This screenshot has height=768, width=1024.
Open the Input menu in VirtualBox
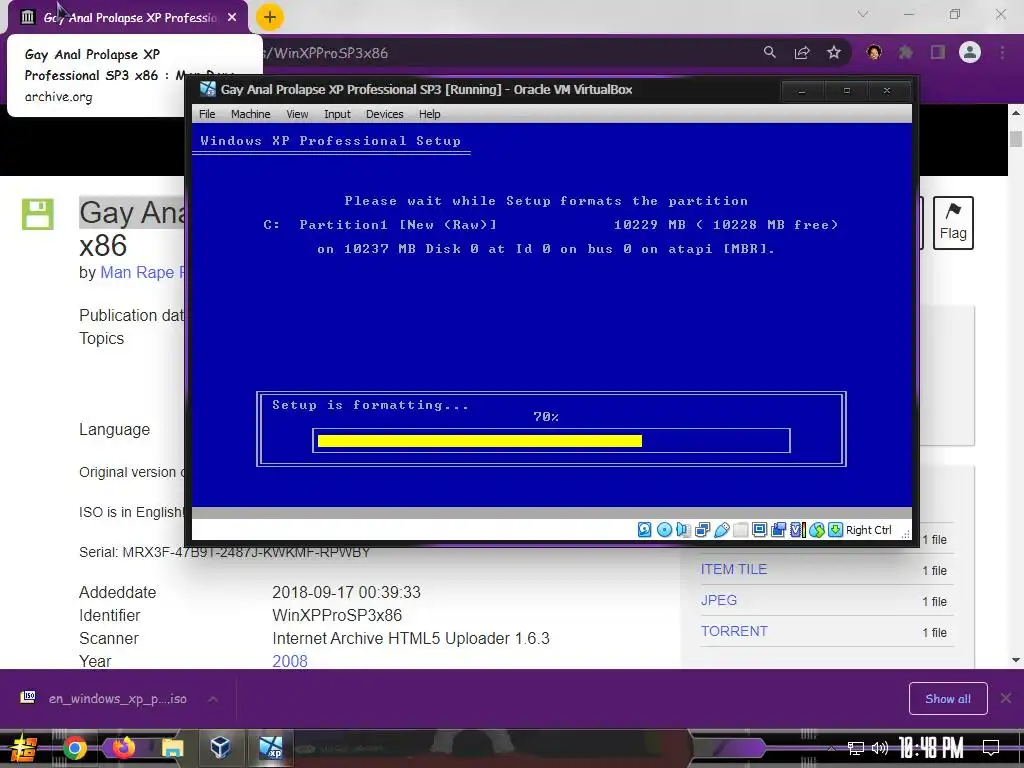pyautogui.click(x=337, y=114)
